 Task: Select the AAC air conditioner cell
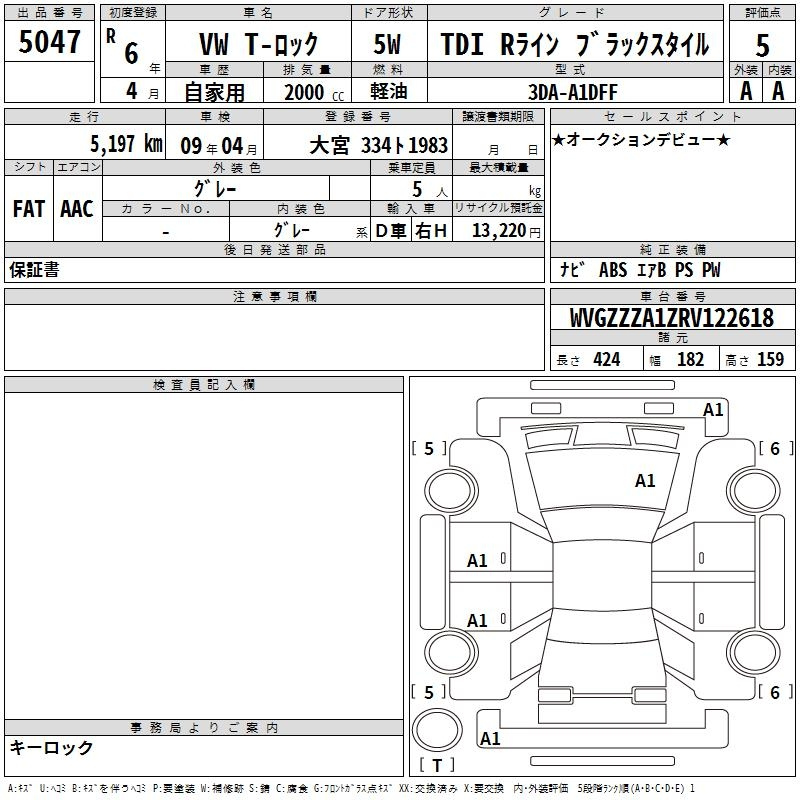[x=77, y=208]
